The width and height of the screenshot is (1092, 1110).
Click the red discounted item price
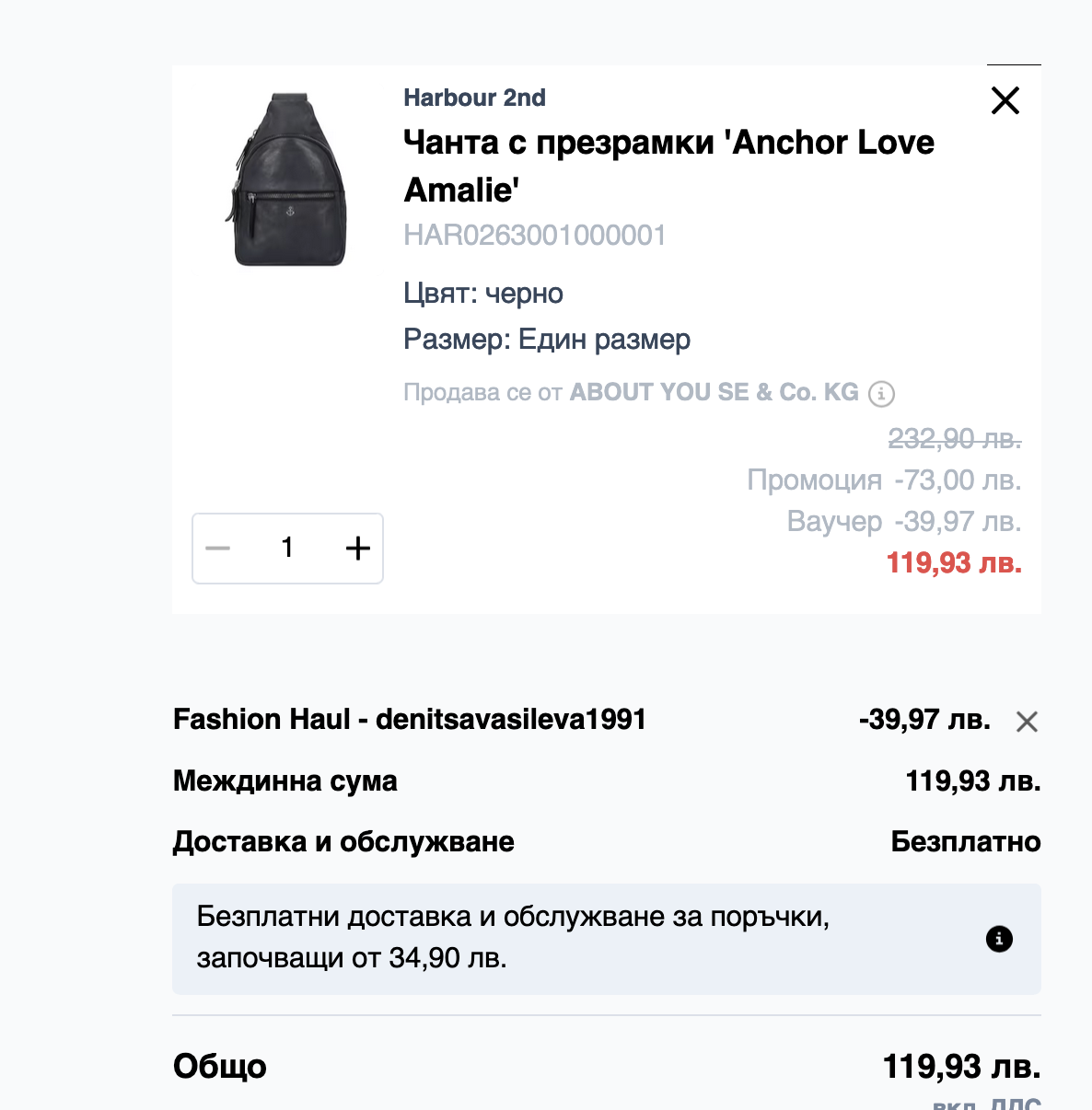[x=954, y=562]
